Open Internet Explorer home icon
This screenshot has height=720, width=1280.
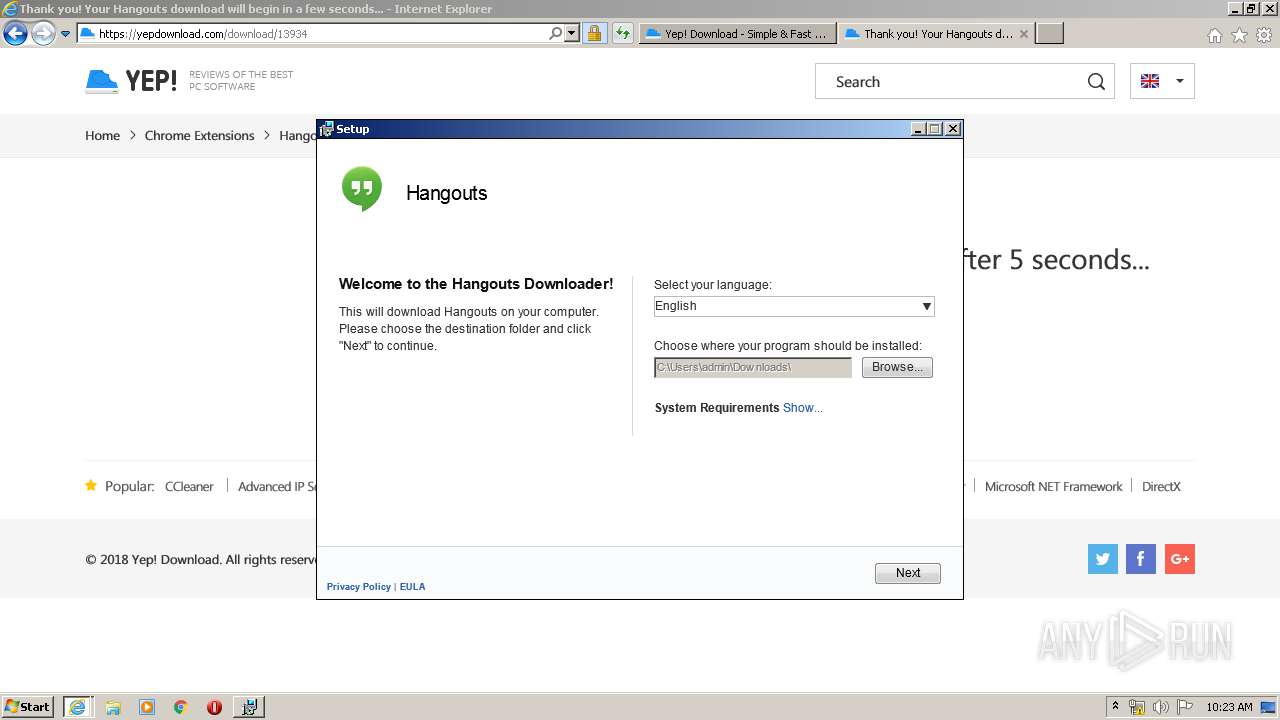tap(1214, 35)
